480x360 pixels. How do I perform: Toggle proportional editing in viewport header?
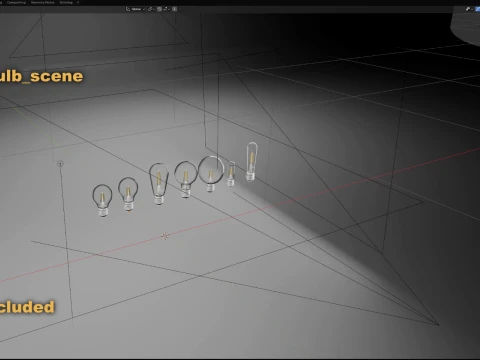(x=174, y=9)
